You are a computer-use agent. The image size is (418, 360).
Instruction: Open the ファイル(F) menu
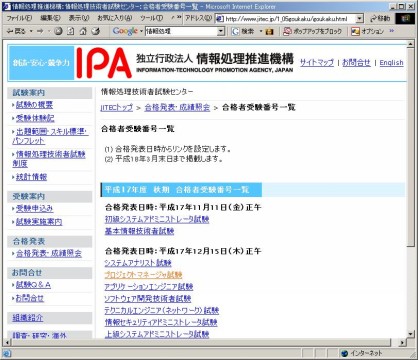(x=19, y=18)
